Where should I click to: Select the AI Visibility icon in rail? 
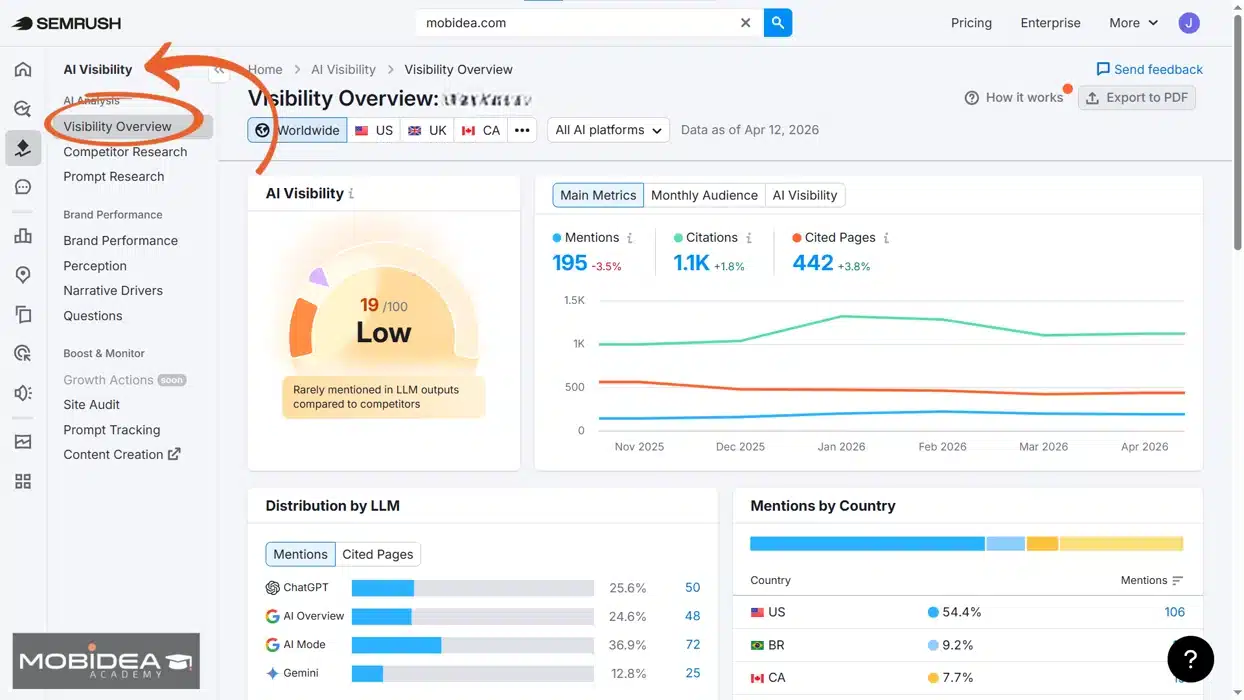pos(23,148)
